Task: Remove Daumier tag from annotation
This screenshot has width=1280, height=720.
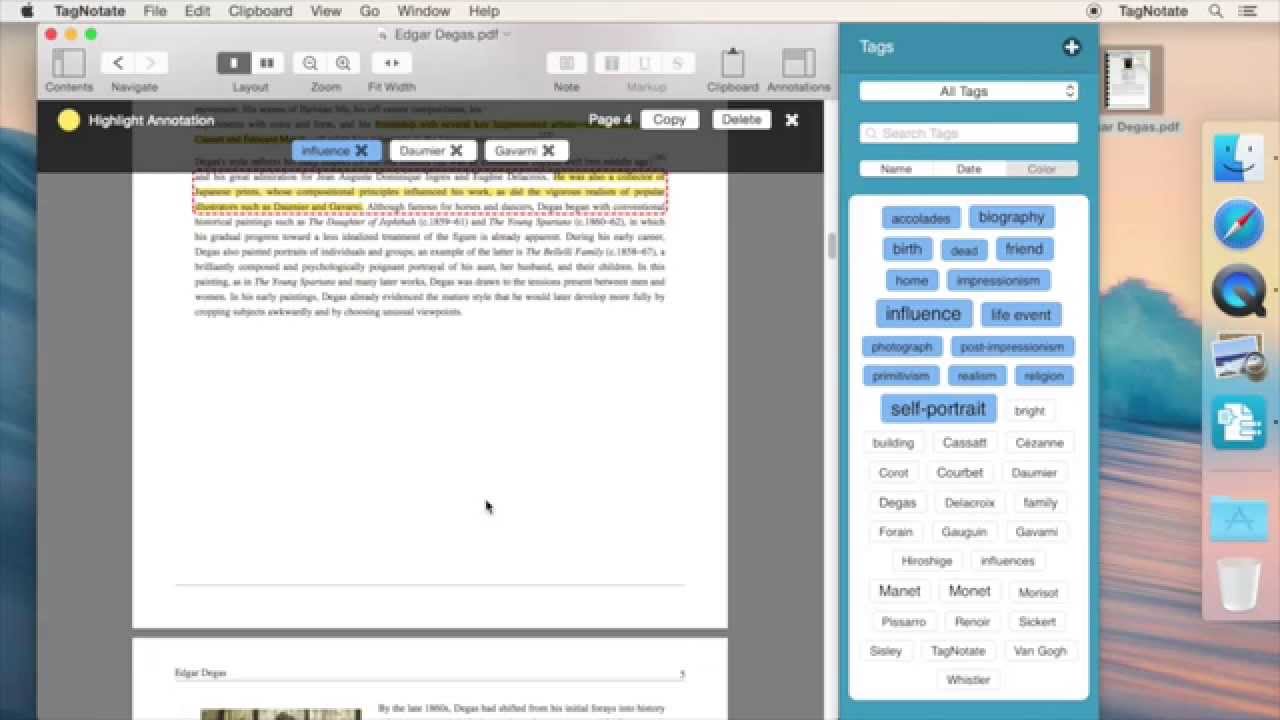Action: tap(456, 151)
